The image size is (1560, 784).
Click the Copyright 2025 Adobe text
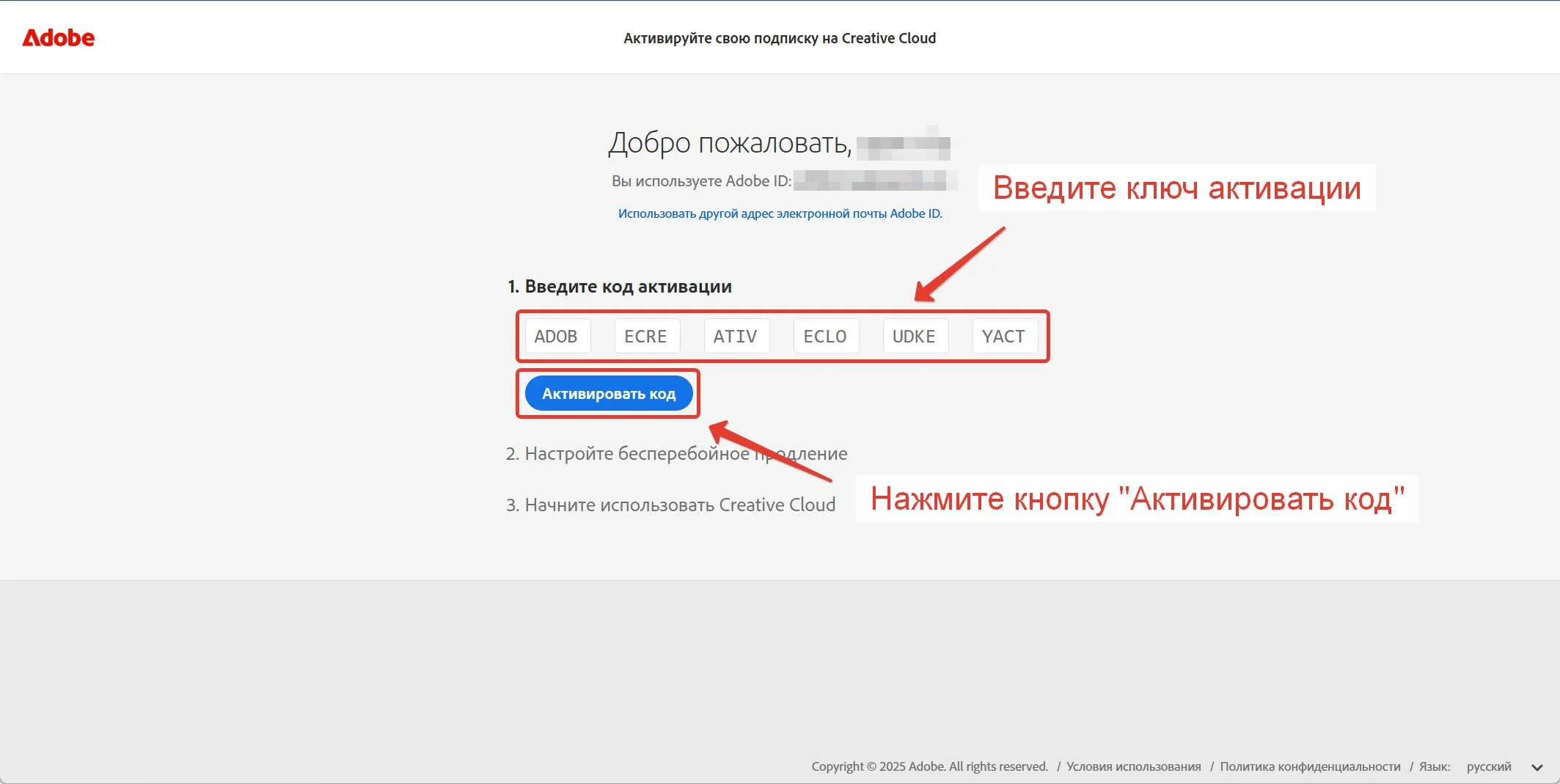tap(929, 766)
